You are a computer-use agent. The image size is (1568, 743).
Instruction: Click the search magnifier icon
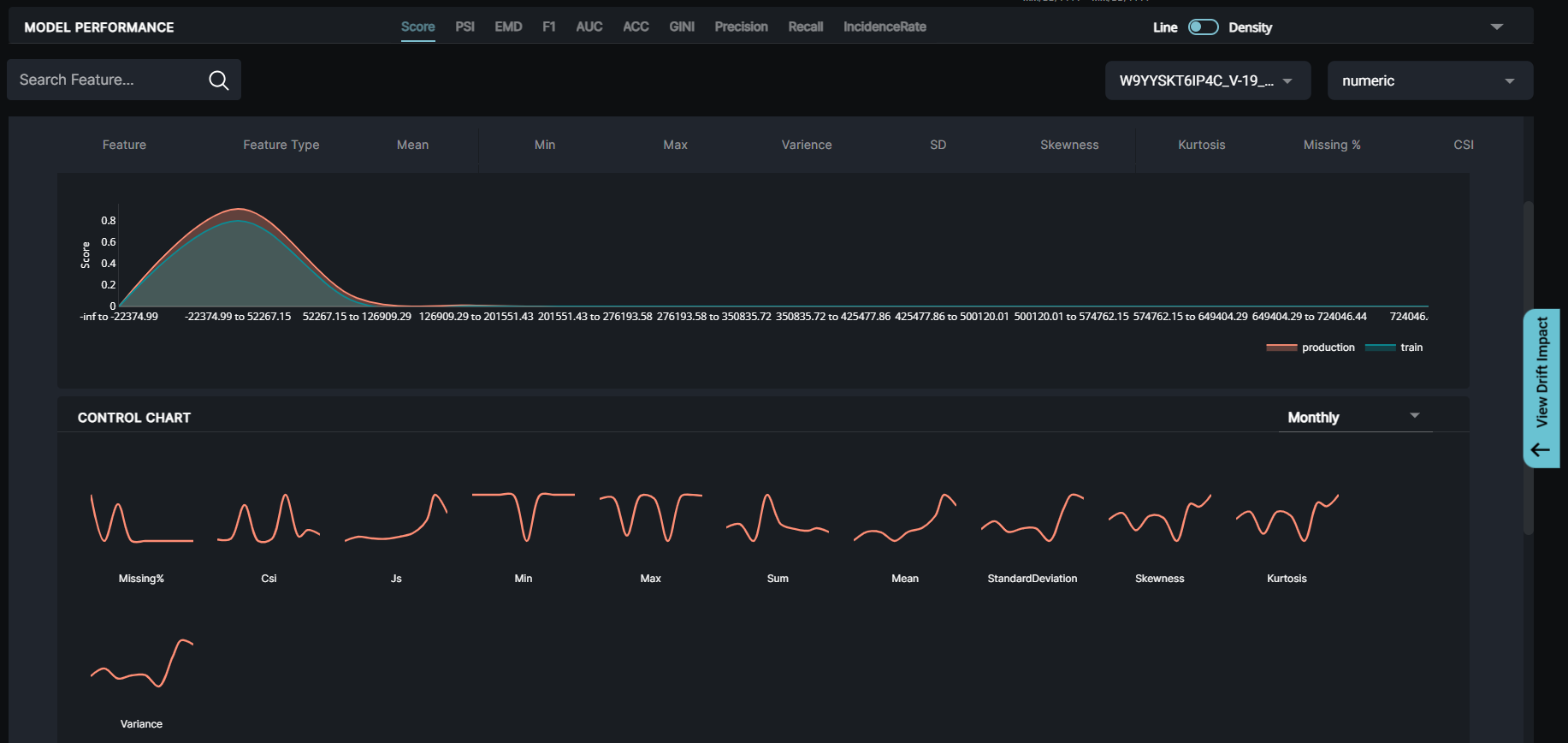[218, 80]
